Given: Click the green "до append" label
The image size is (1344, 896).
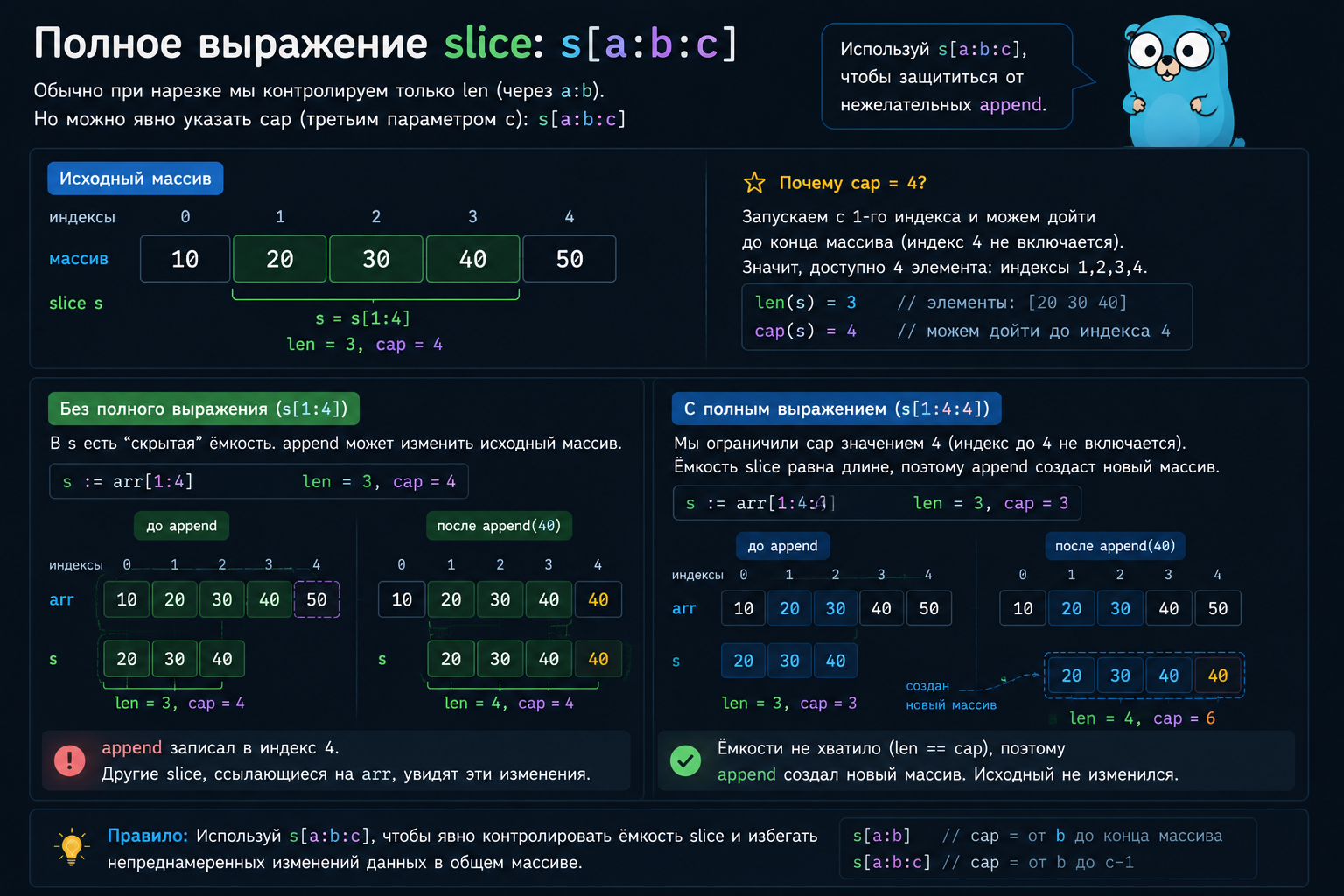Looking at the screenshot, I should (x=182, y=526).
